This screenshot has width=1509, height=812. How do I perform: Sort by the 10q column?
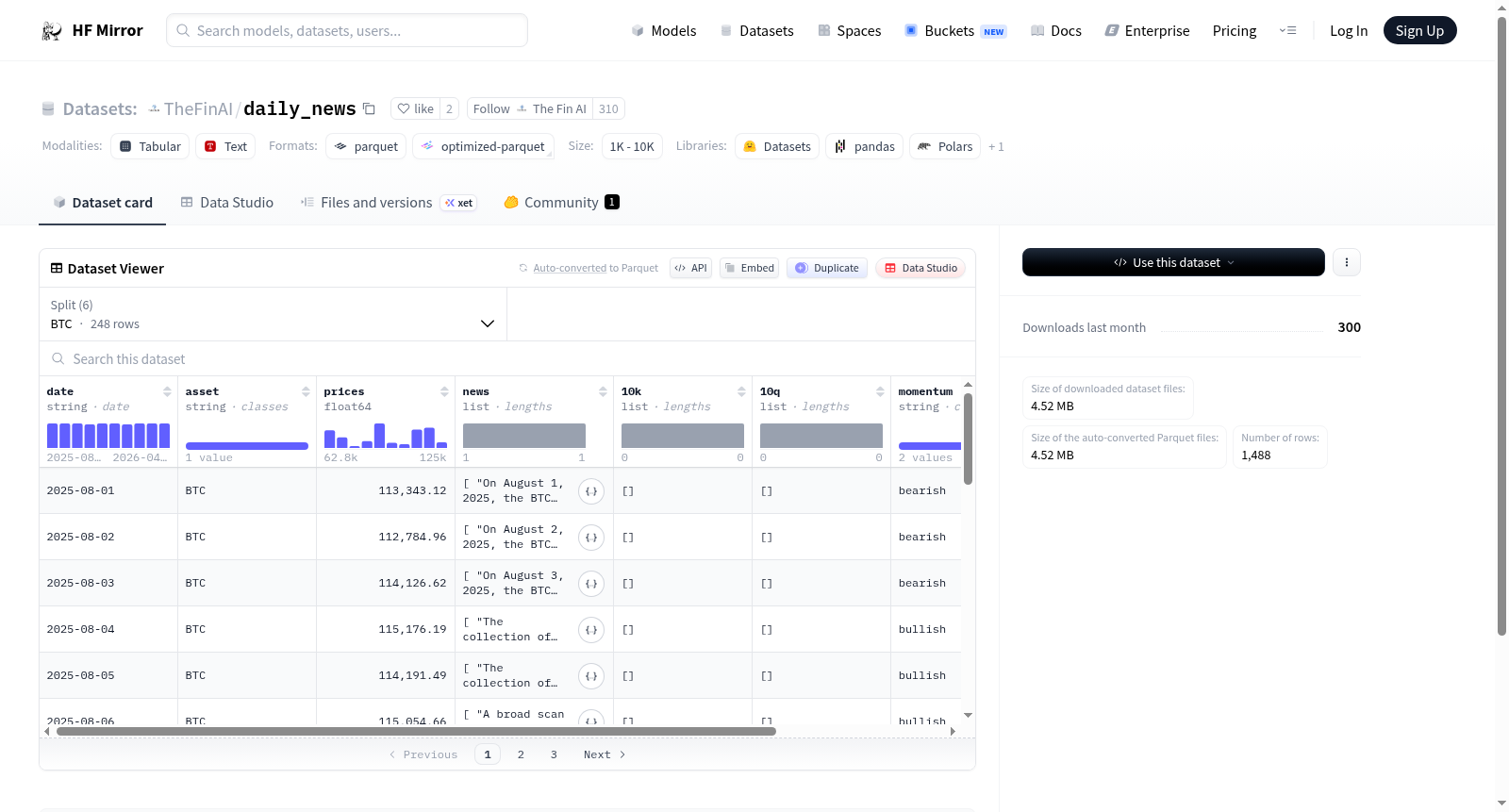[x=880, y=391]
